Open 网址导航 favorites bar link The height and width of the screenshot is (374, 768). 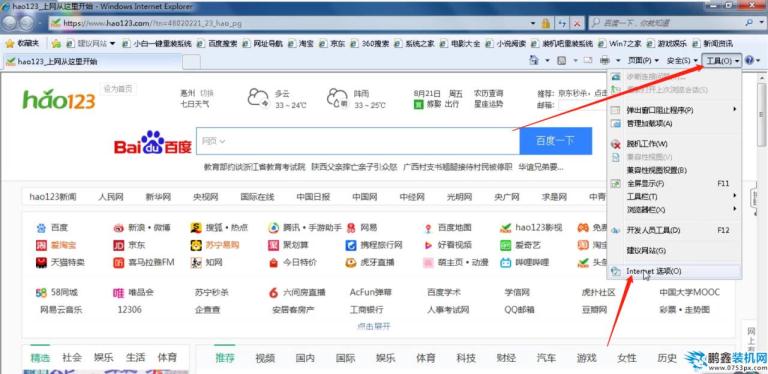263,44
